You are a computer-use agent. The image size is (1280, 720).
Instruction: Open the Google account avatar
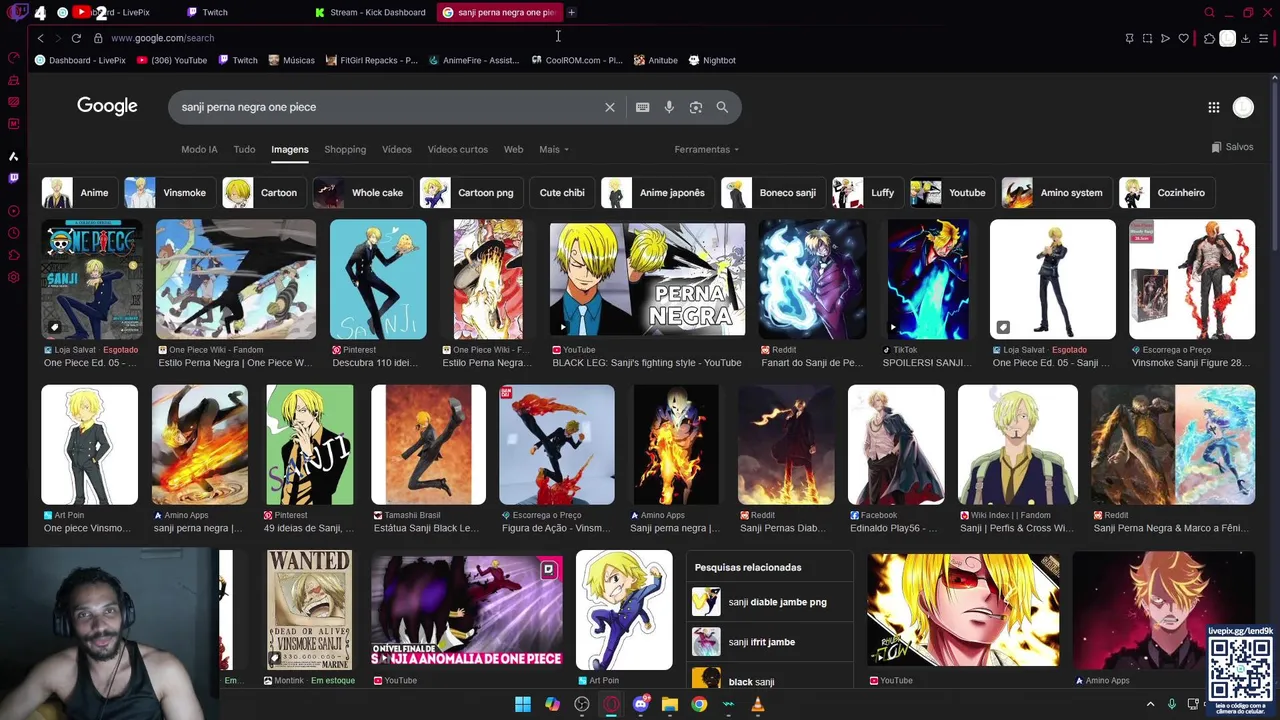coord(1243,107)
